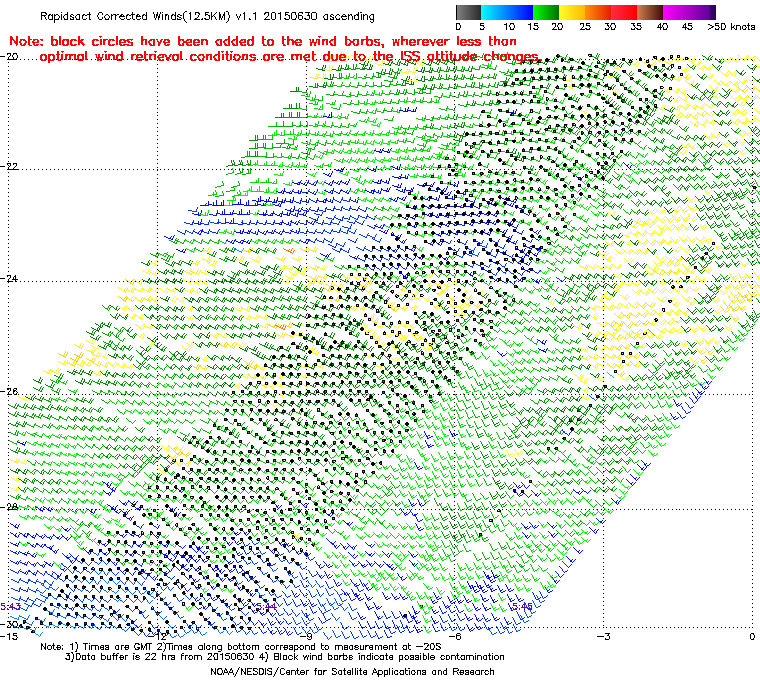Click the '-3' longitude axis label

(603, 636)
